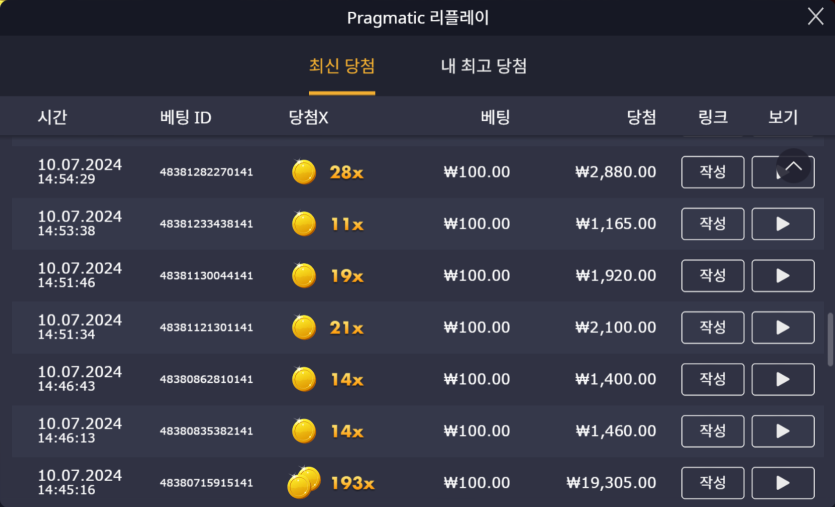This screenshot has height=507, width=835.
Task: Close the Pragmatic 리플레이 dialog
Action: pyautogui.click(x=815, y=16)
